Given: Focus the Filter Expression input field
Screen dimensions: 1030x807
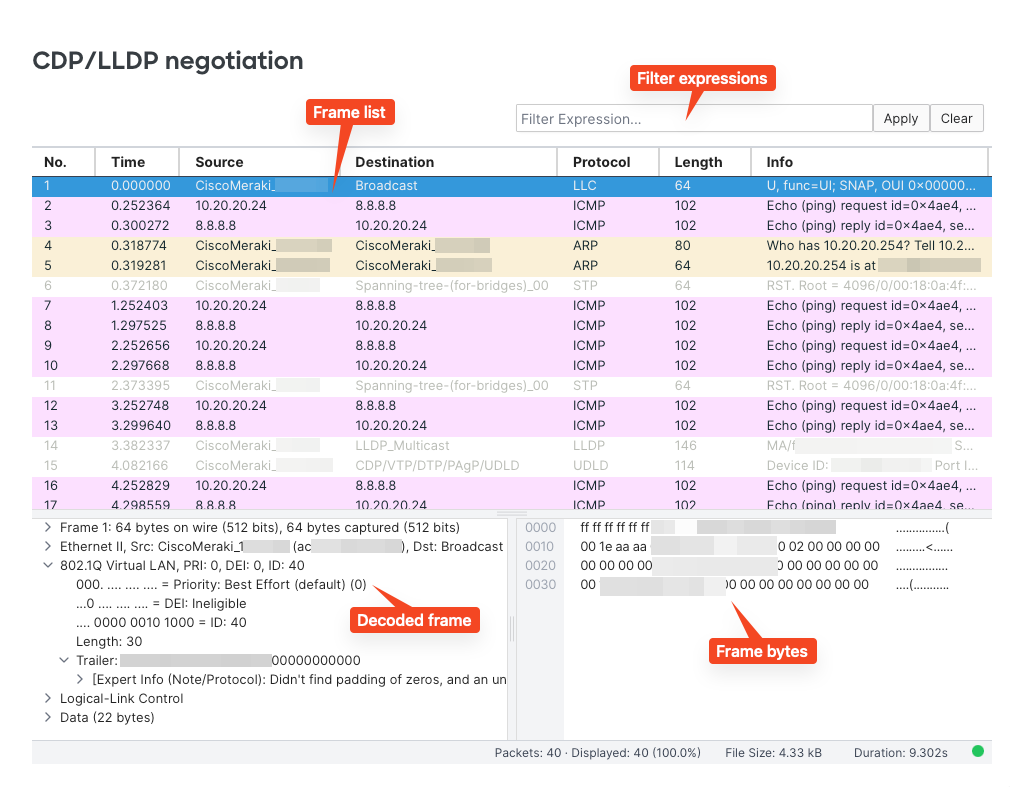Looking at the screenshot, I should [694, 118].
